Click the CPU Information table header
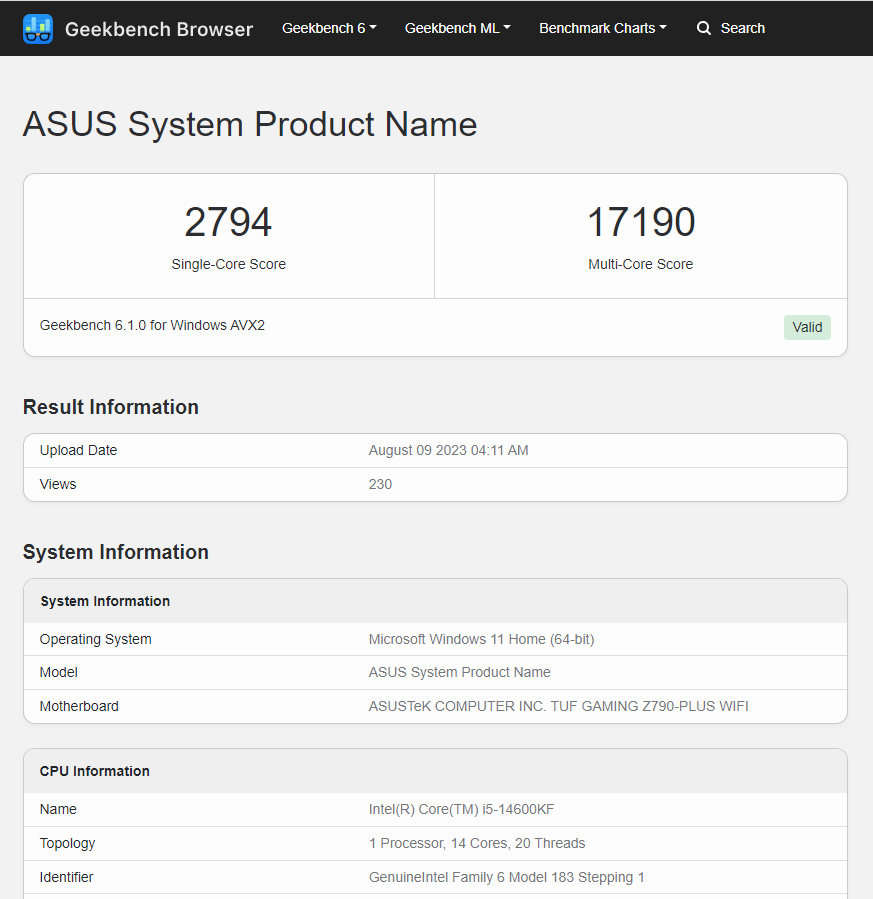 coord(95,771)
